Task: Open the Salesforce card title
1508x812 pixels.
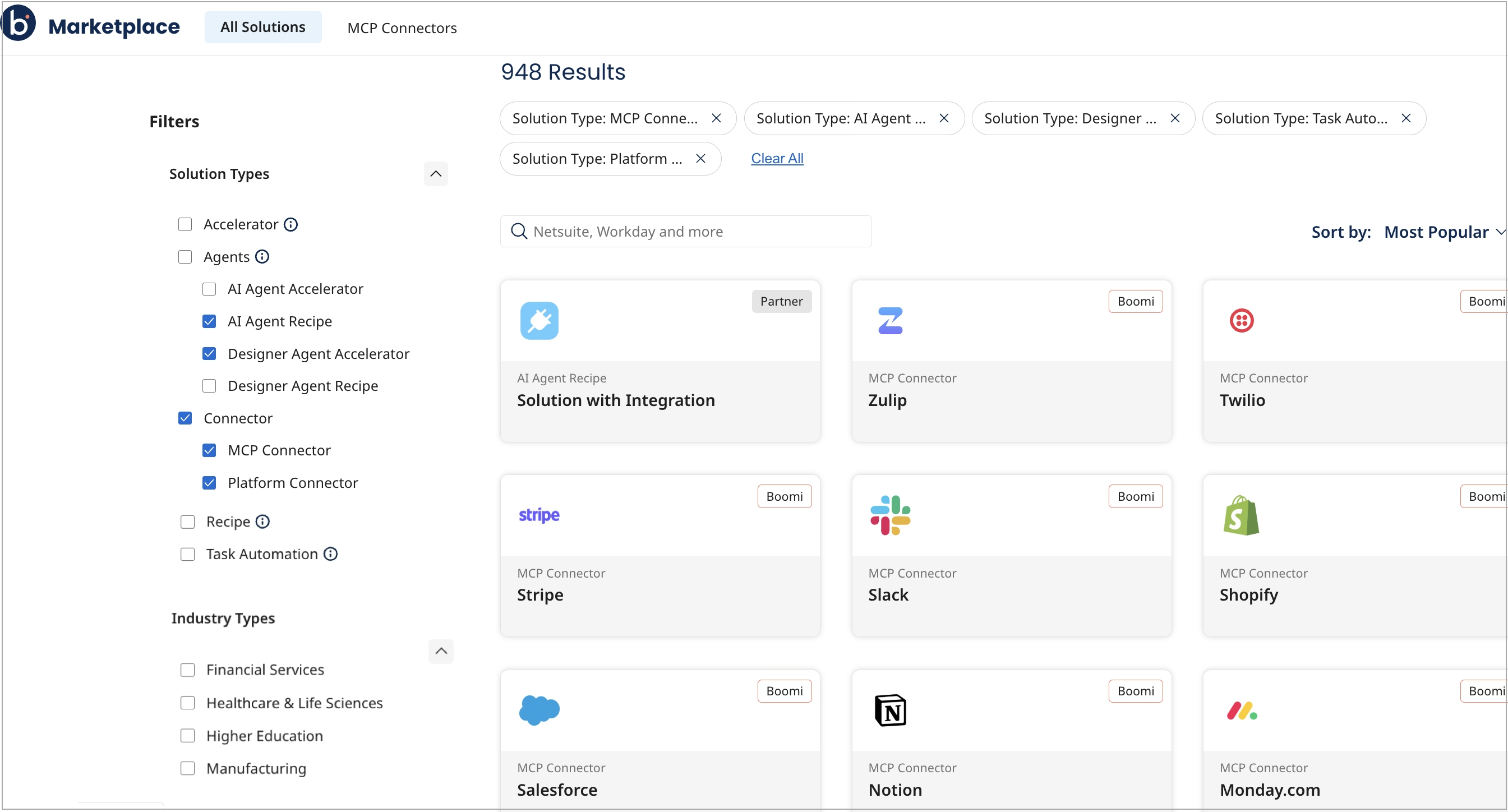Action: coord(557,789)
